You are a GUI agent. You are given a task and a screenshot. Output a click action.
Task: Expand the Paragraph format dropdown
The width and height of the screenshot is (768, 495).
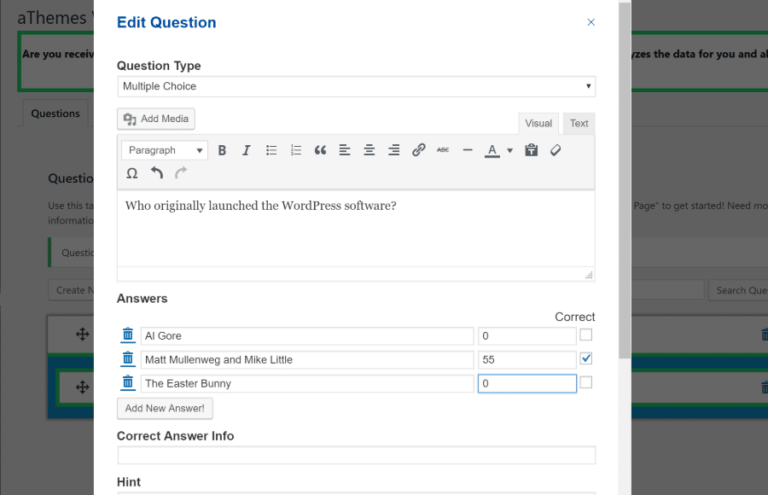pos(164,150)
